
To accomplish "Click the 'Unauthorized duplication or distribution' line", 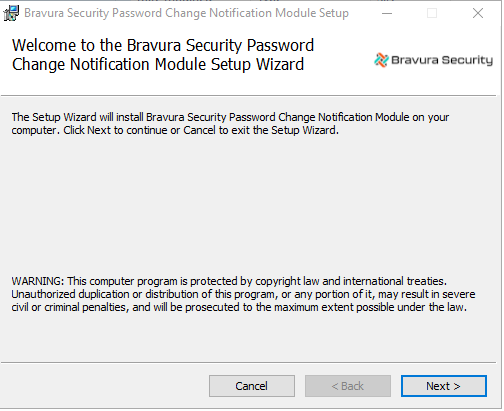I will (x=243, y=294).
